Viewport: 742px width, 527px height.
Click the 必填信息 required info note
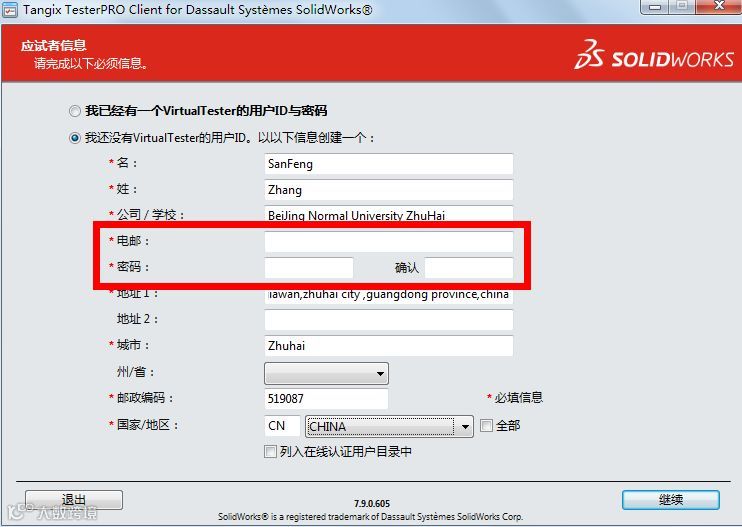click(519, 398)
